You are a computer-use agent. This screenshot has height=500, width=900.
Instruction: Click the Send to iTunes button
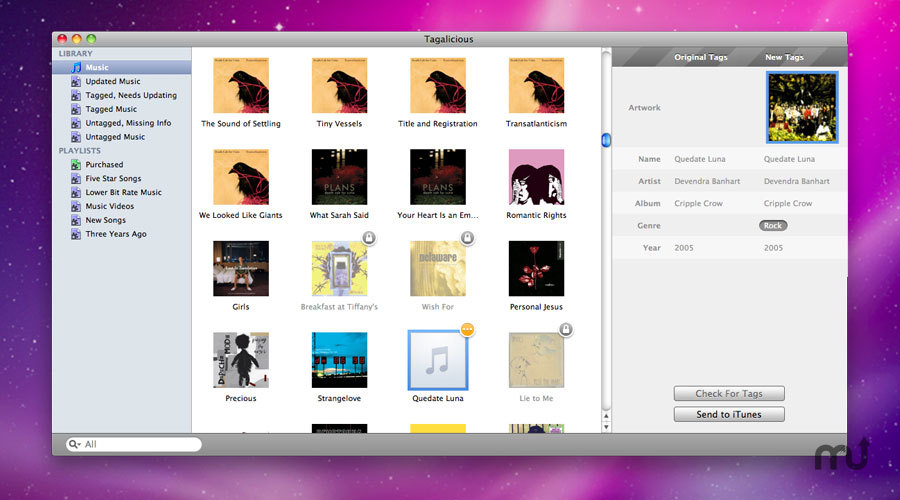tap(729, 414)
